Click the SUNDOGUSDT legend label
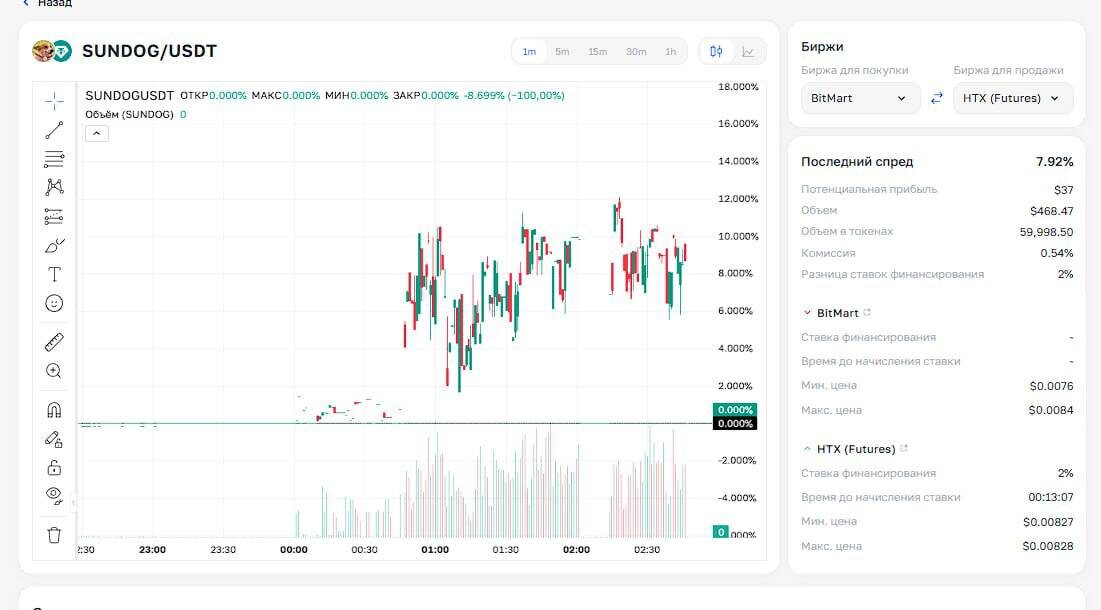Image resolution: width=1101 pixels, height=610 pixels. pos(129,95)
